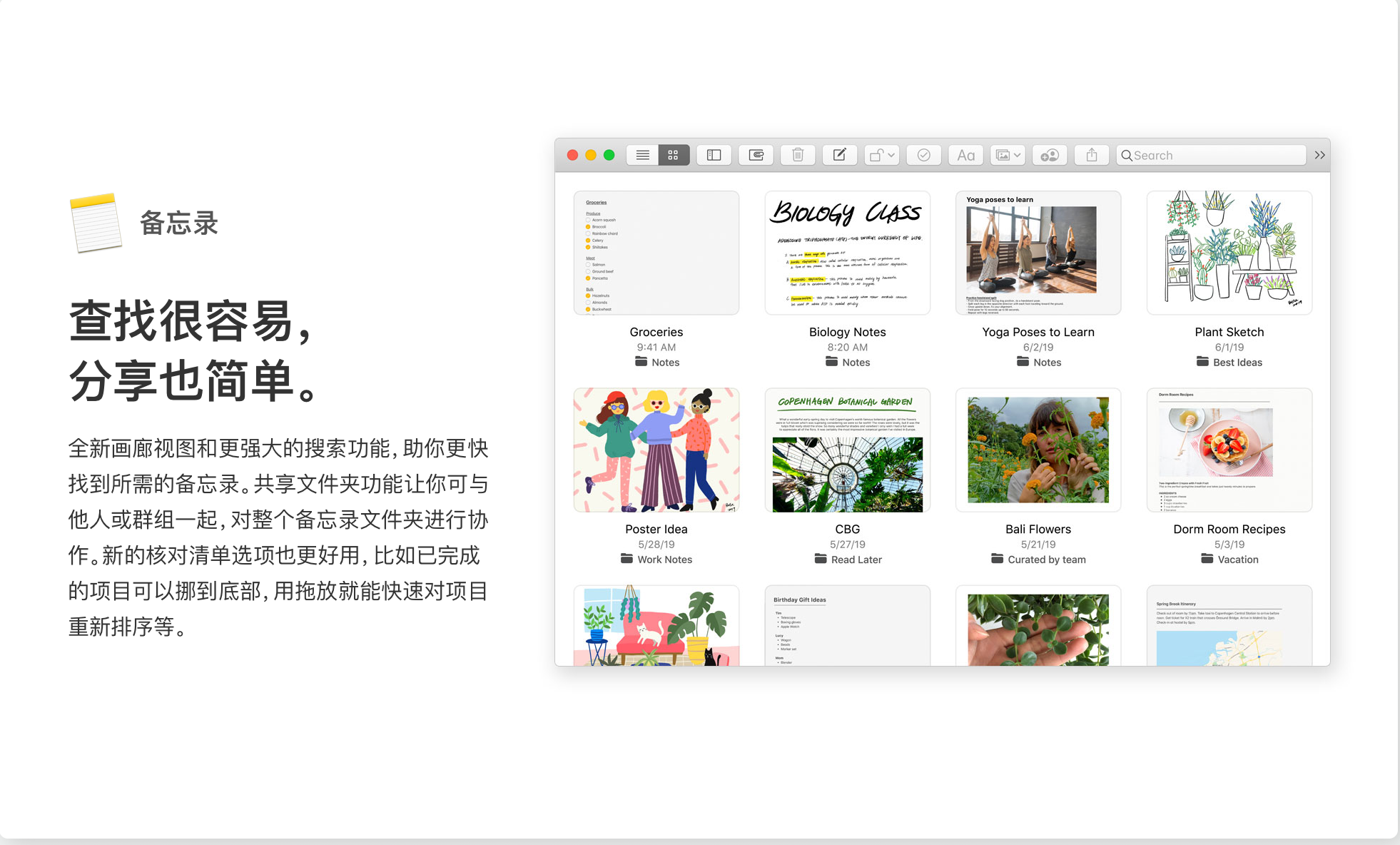Open the lock note dropdown
The image size is (1400, 845).
coord(882,155)
